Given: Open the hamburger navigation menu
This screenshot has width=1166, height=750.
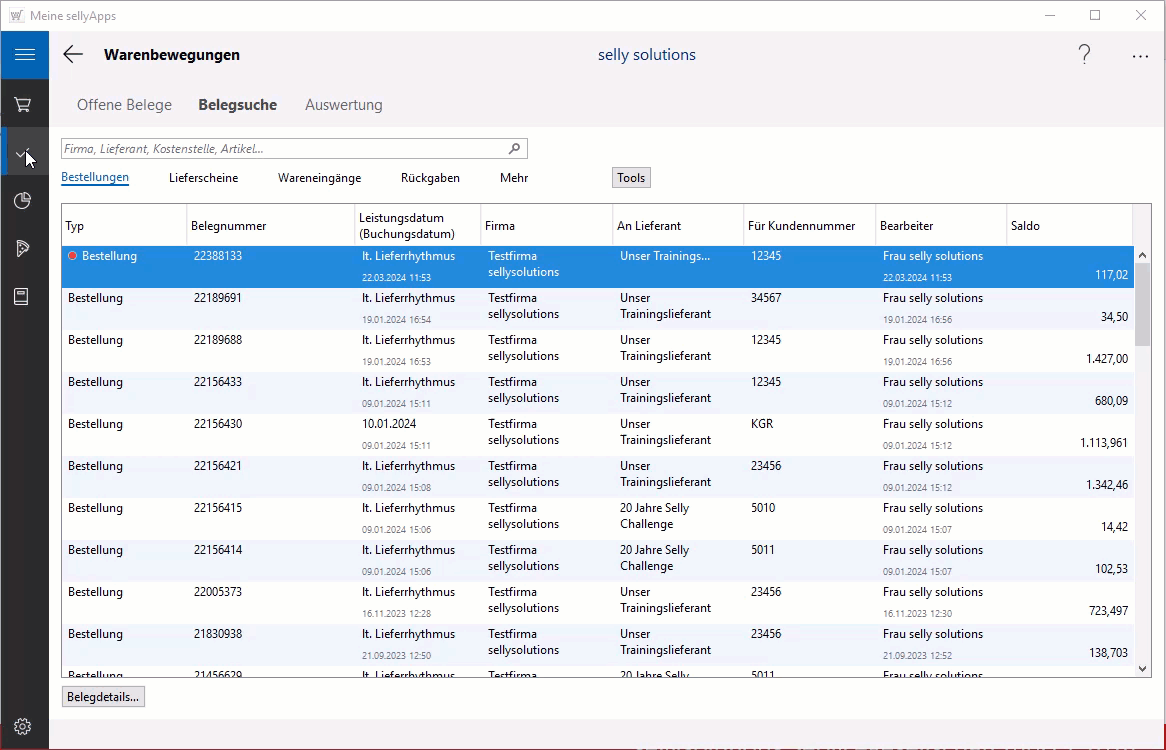Looking at the screenshot, I should point(24,55).
